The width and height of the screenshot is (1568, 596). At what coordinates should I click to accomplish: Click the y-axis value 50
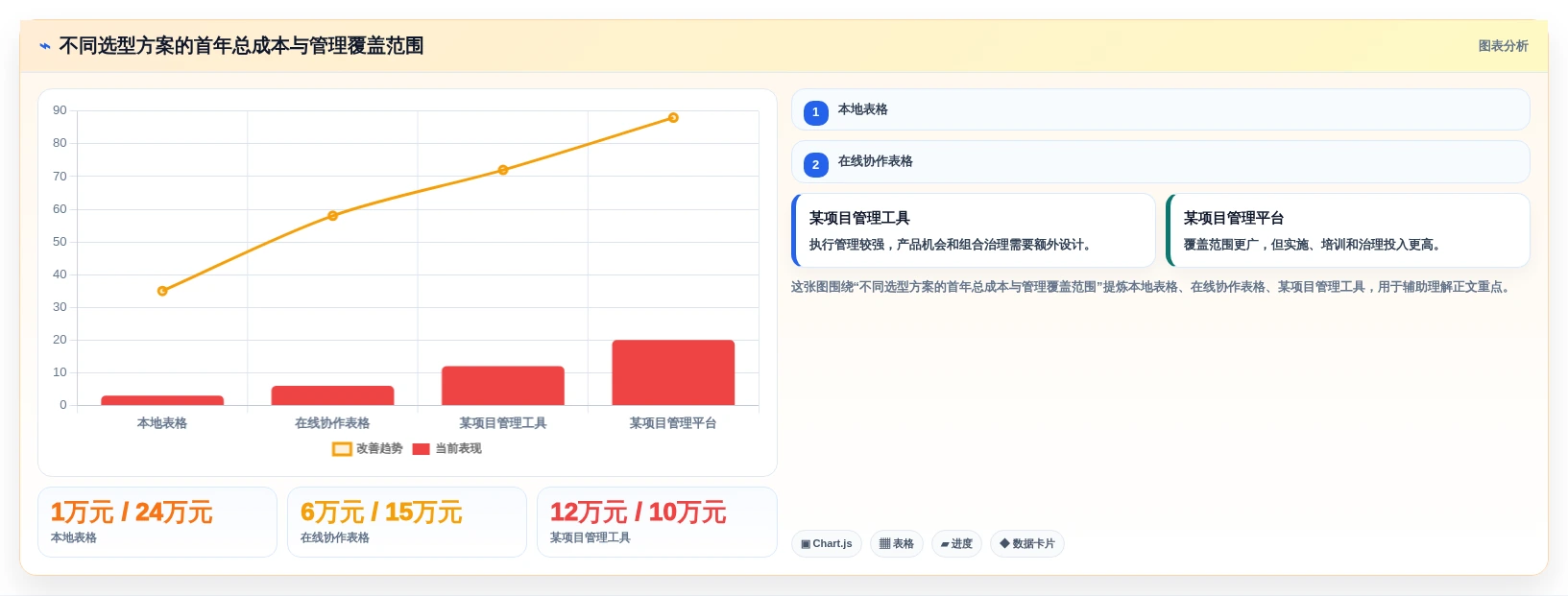coord(60,242)
